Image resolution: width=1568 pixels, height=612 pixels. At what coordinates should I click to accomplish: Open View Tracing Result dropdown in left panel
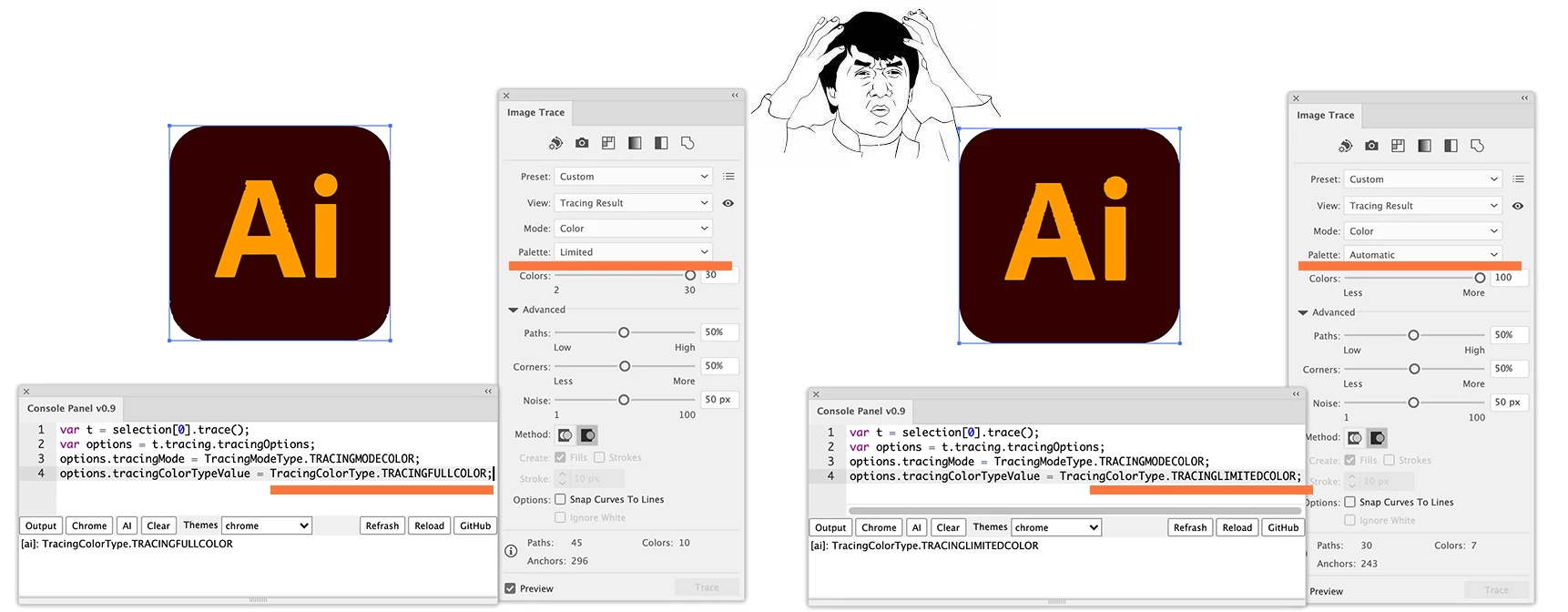633,203
